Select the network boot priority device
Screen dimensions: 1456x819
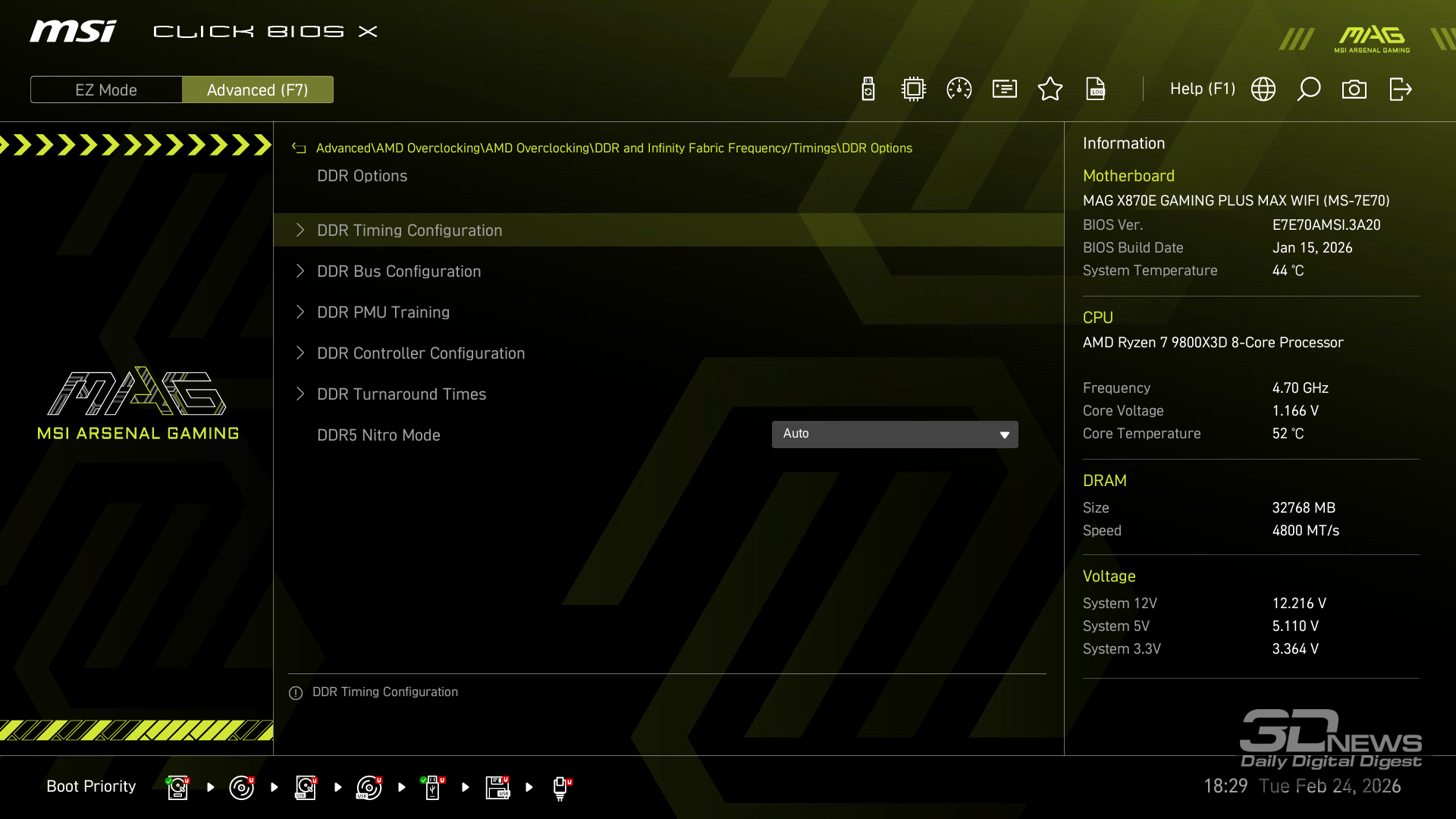pos(560,787)
